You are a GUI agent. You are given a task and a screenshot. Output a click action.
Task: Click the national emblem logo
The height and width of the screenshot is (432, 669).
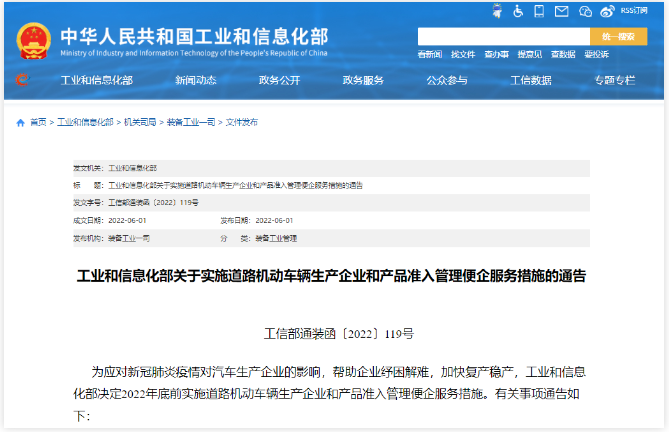click(x=33, y=40)
